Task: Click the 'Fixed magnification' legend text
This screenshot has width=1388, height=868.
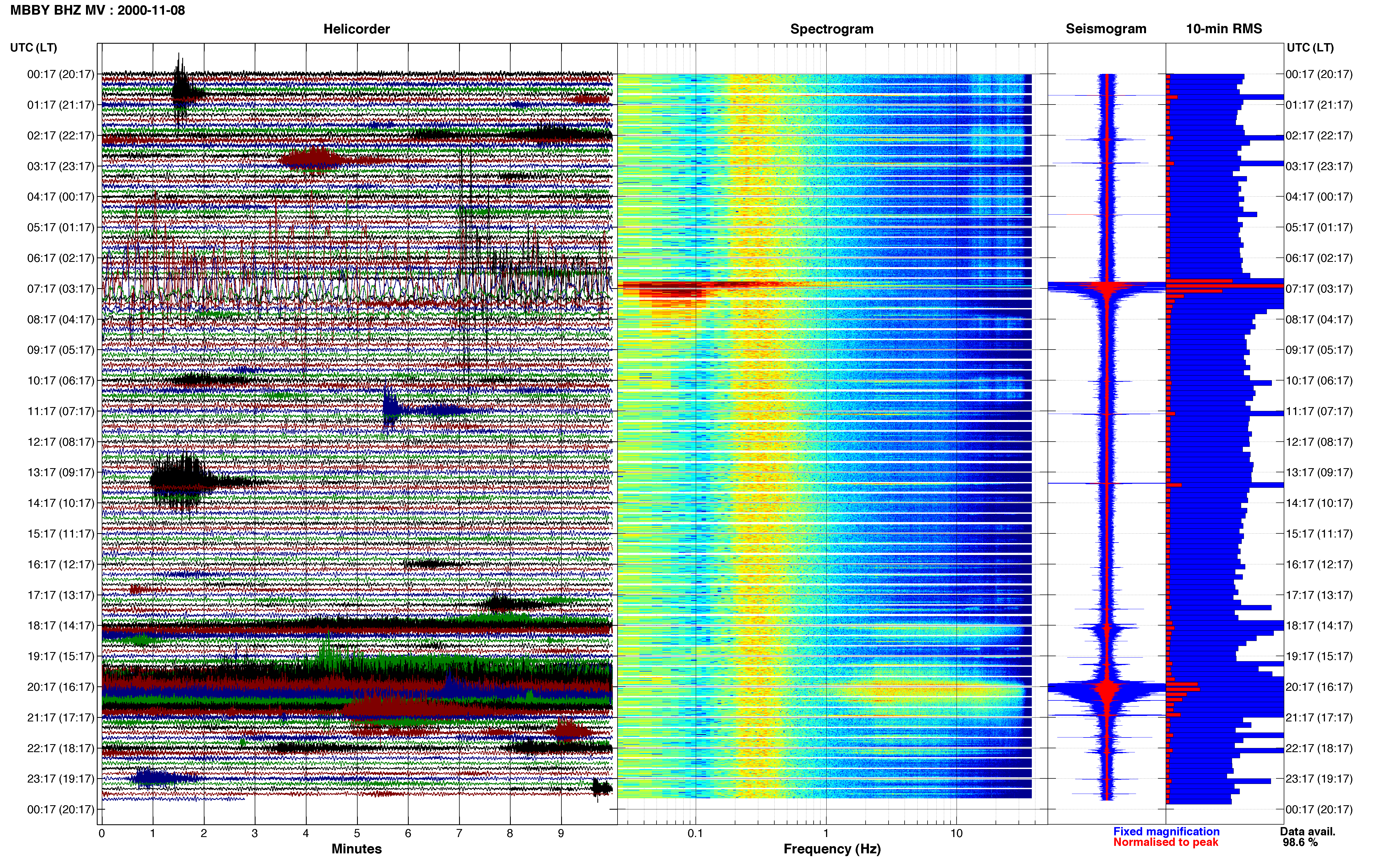Action: (1166, 831)
